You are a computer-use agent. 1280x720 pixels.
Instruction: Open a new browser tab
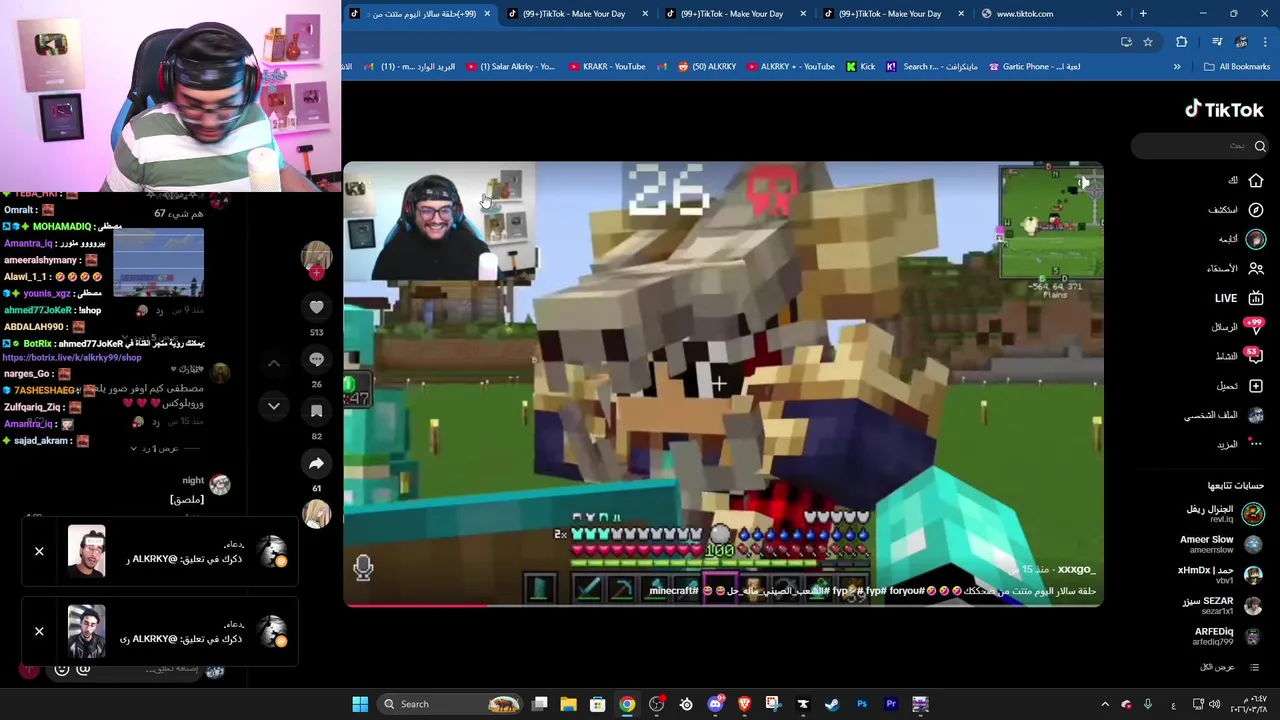click(1143, 14)
